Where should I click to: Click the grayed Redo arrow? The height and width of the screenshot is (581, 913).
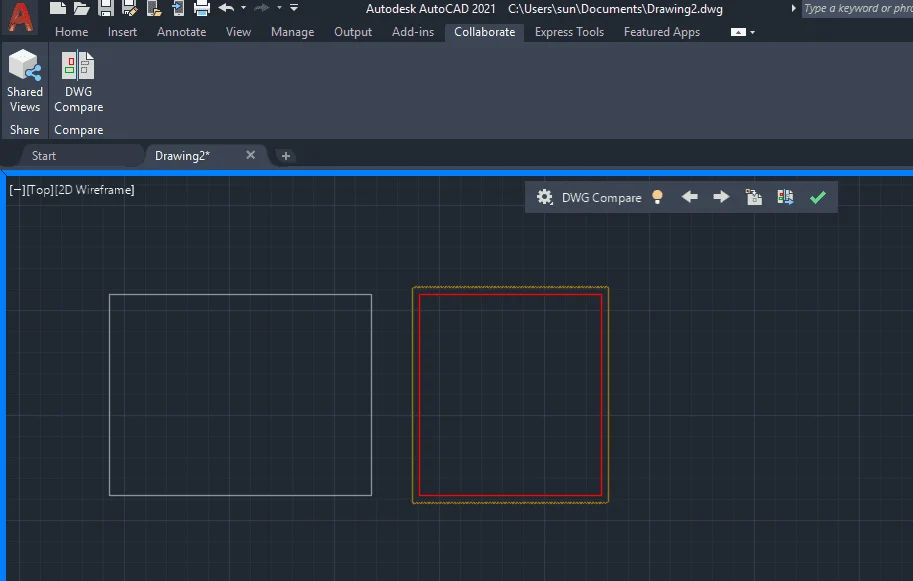[261, 8]
